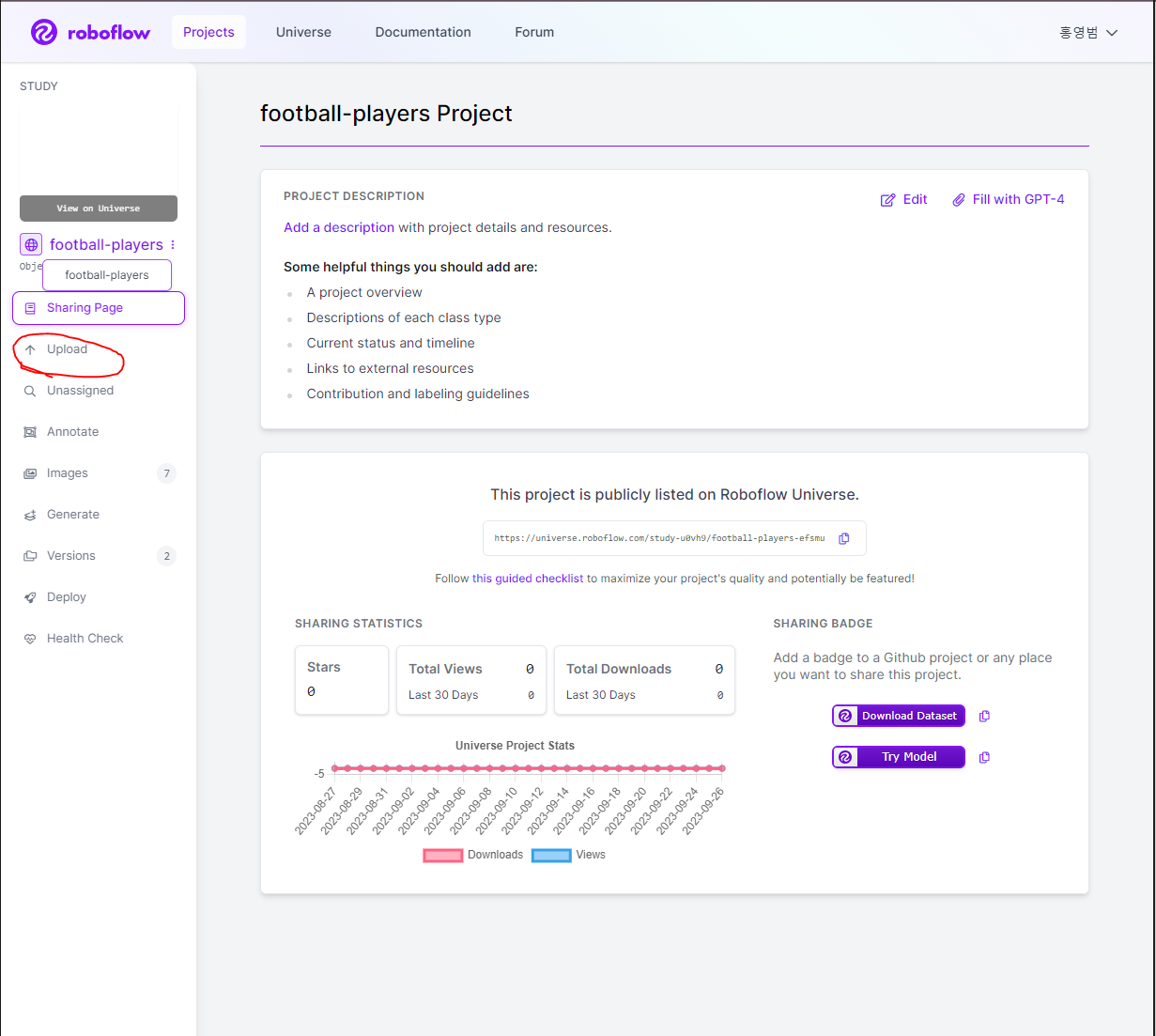Expand the user account dropdown chevron
Image resolution: width=1156 pixels, height=1036 pixels.
click(x=1112, y=33)
